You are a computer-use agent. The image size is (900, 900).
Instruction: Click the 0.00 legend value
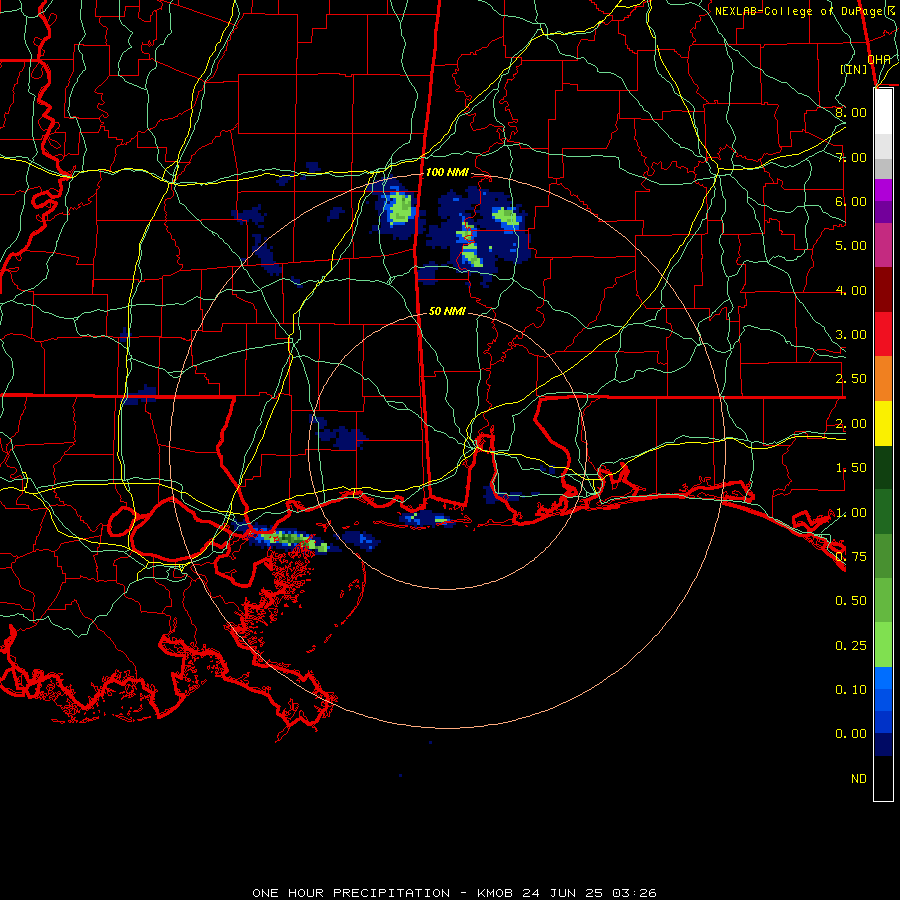[x=851, y=734]
